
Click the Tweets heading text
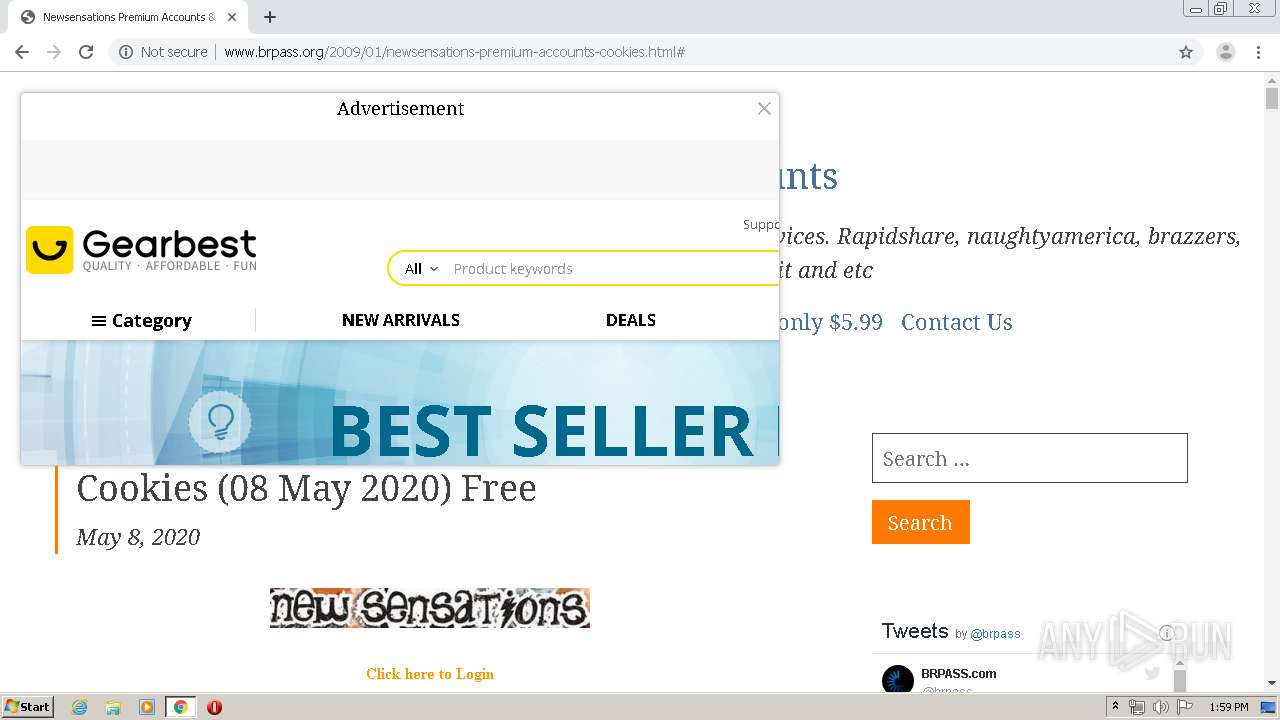click(915, 631)
